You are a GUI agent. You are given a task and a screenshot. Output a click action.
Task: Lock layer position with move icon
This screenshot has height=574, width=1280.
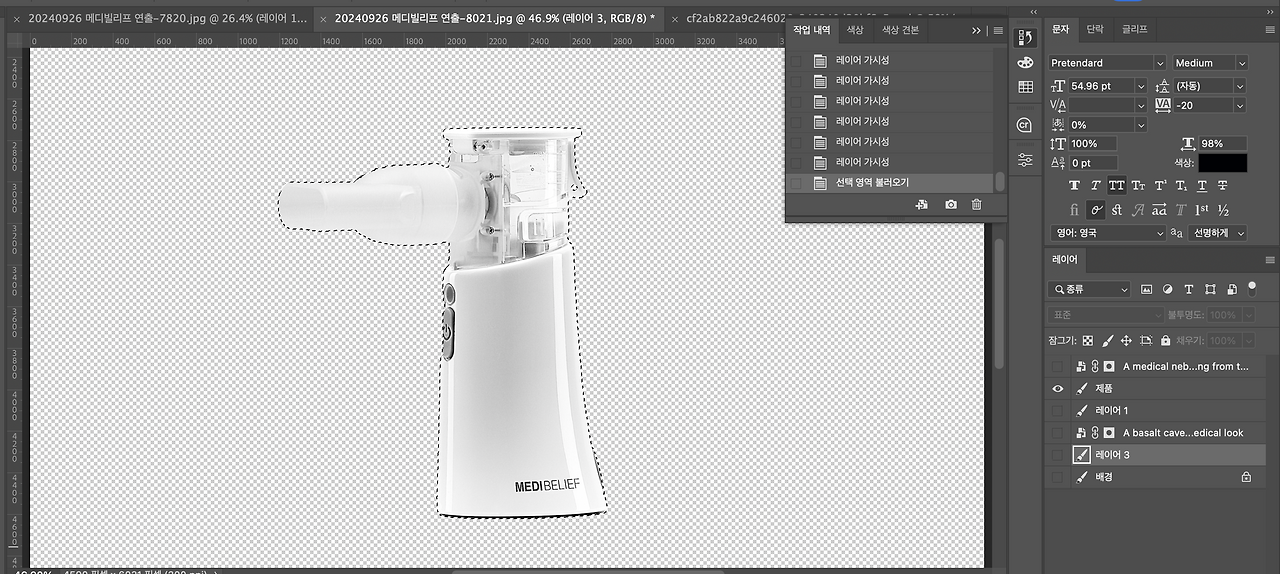[1126, 341]
